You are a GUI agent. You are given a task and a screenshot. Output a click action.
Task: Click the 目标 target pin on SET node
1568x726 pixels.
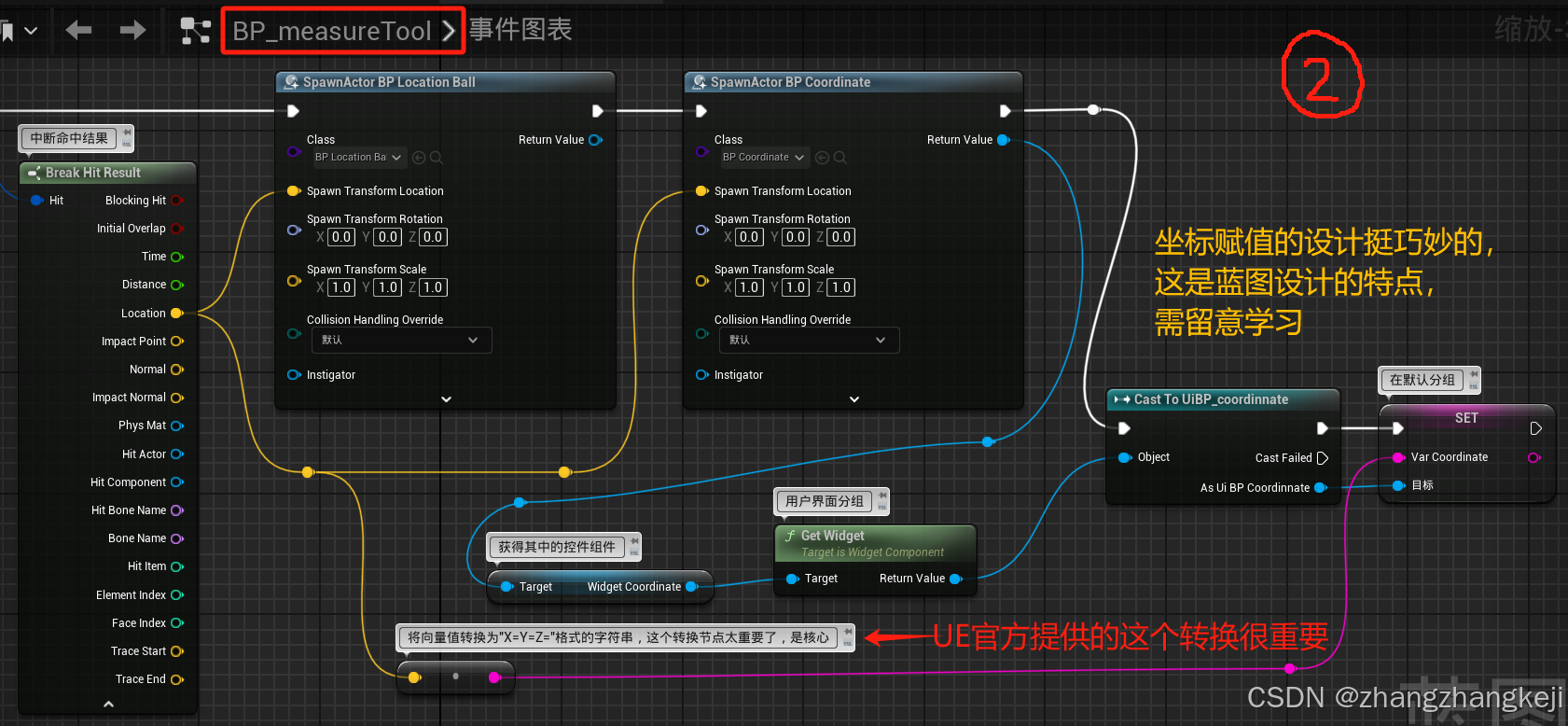[1398, 485]
